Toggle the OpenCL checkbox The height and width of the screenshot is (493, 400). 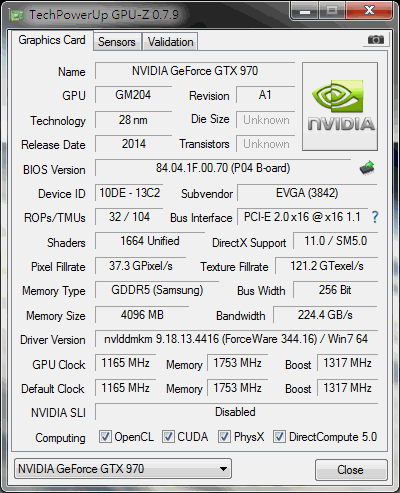pos(105,436)
